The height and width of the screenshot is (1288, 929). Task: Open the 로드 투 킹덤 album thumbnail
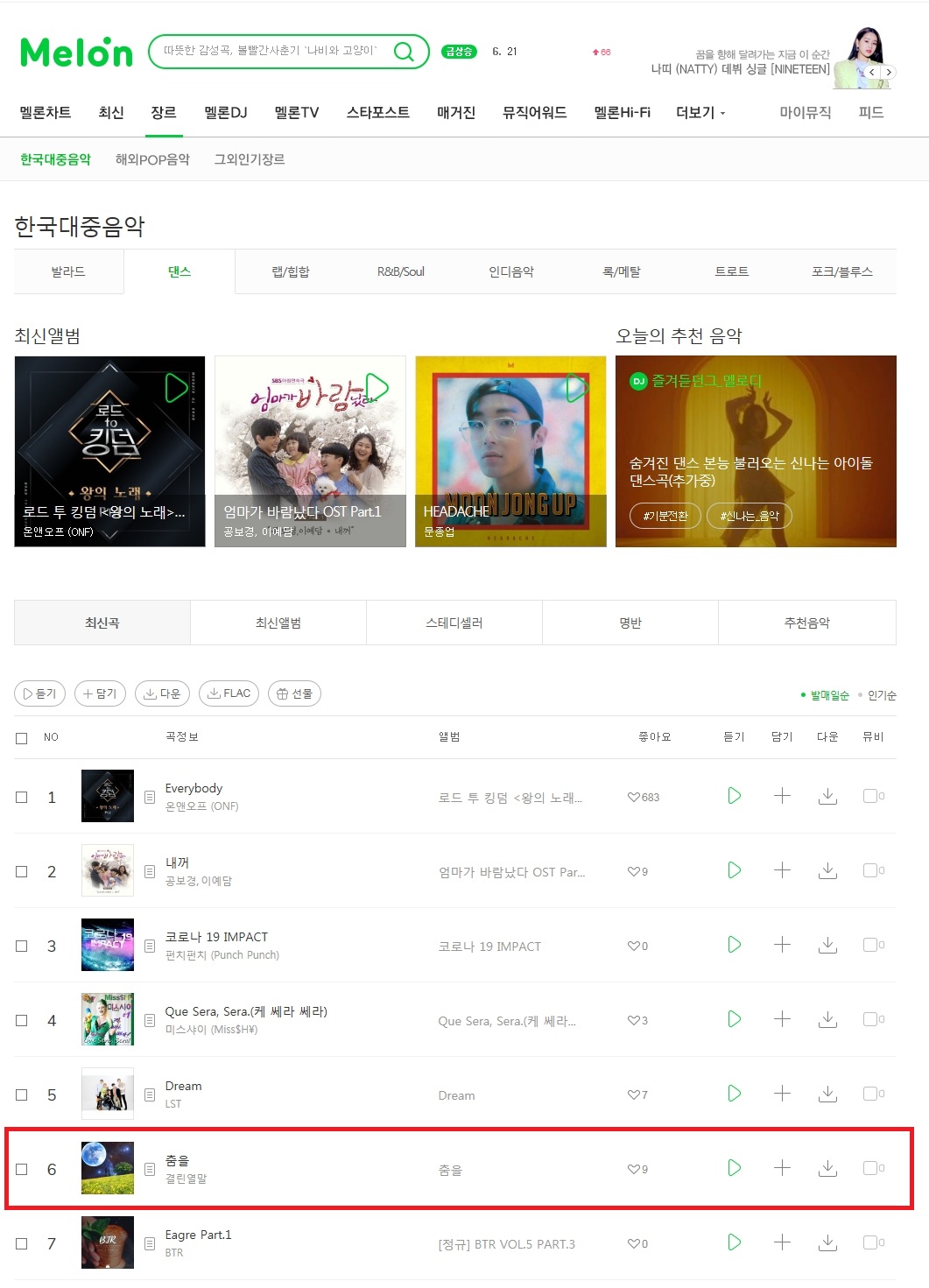[x=109, y=451]
